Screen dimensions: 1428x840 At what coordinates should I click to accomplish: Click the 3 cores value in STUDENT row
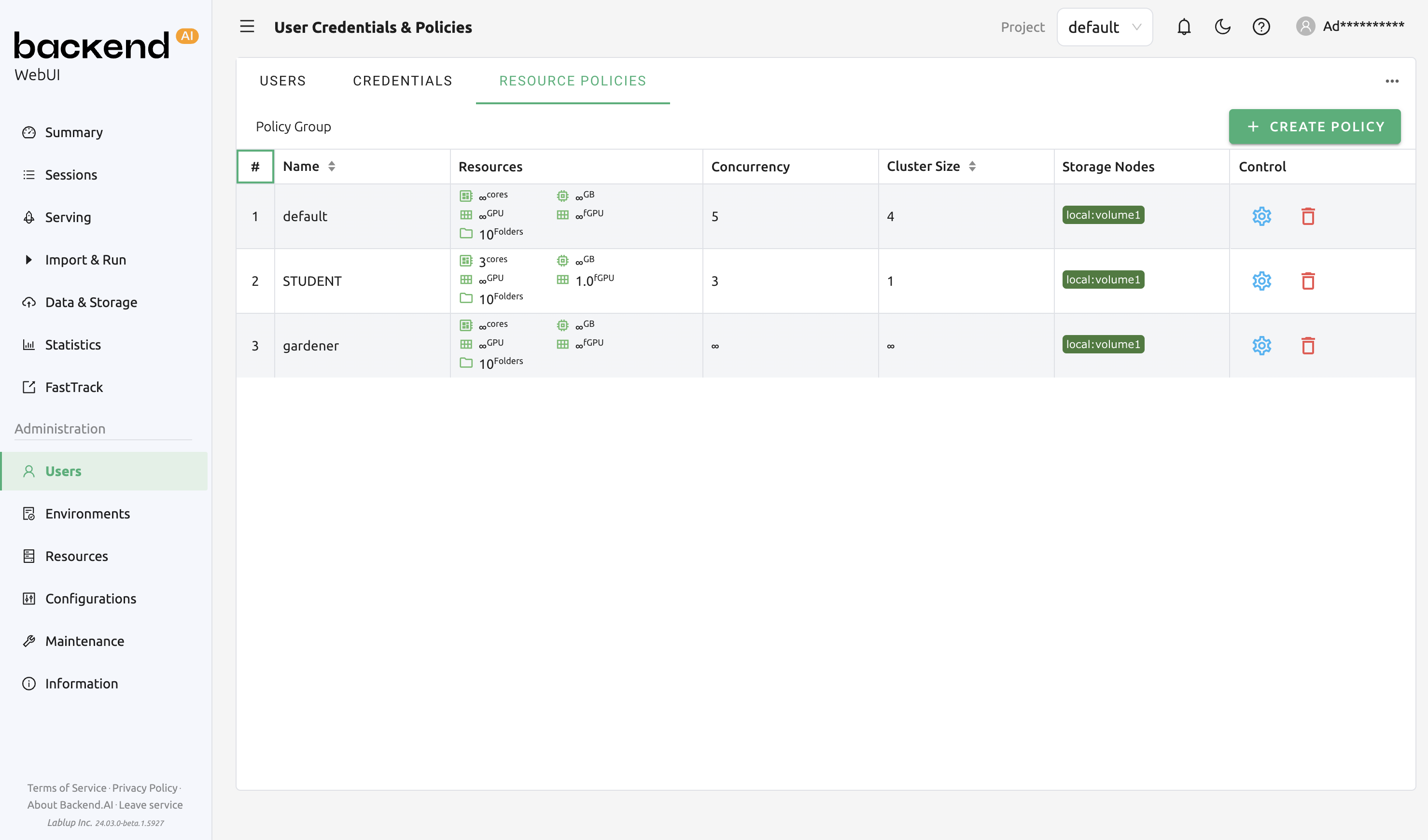click(x=493, y=261)
